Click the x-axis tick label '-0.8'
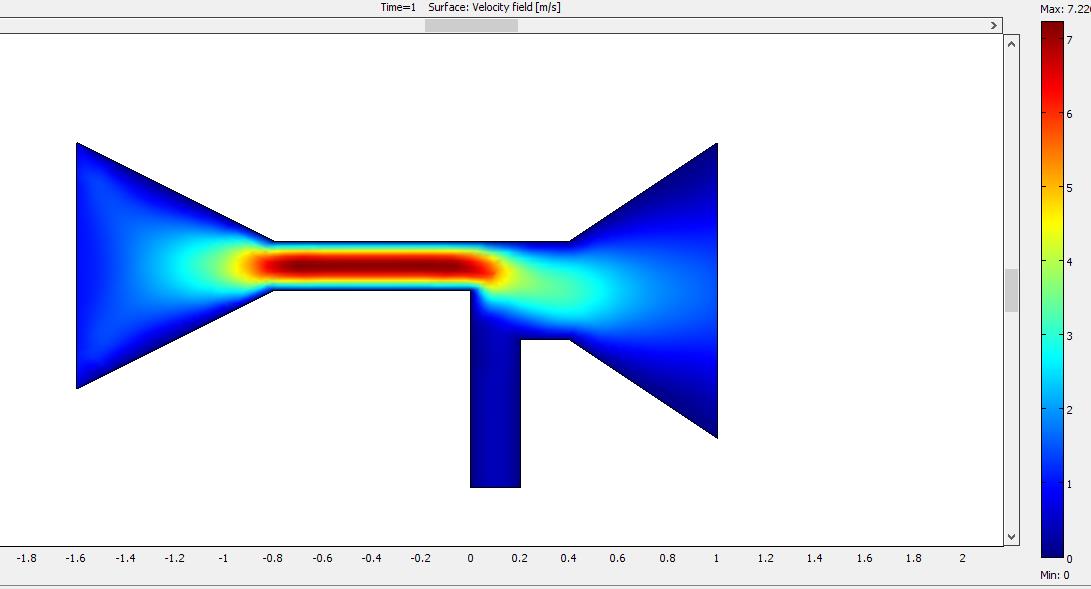 point(273,558)
